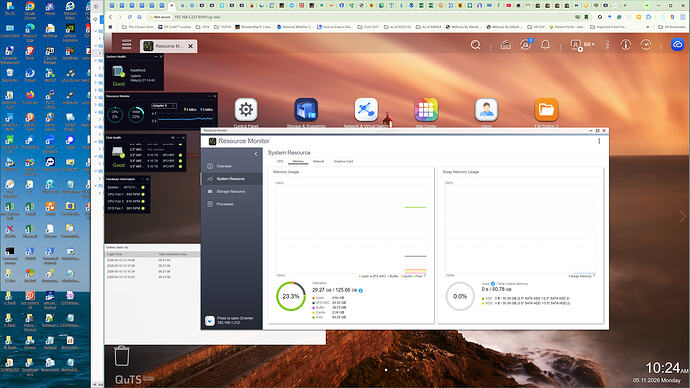
Task: Open the notifications bell icon
Action: pyautogui.click(x=545, y=45)
